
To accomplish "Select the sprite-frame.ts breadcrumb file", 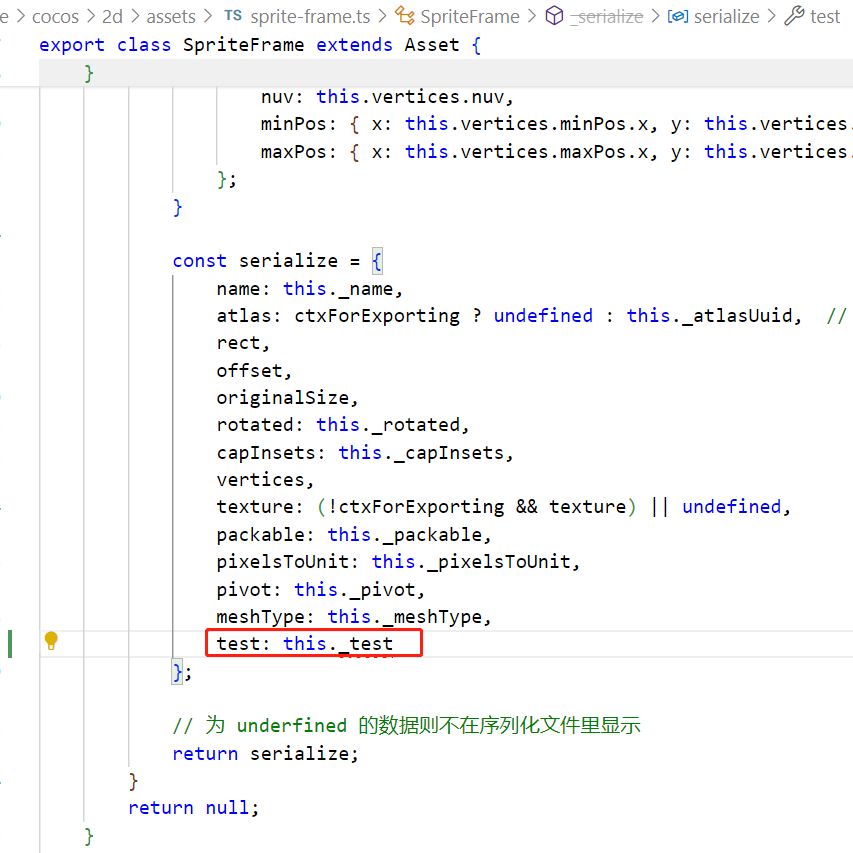I will [310, 17].
